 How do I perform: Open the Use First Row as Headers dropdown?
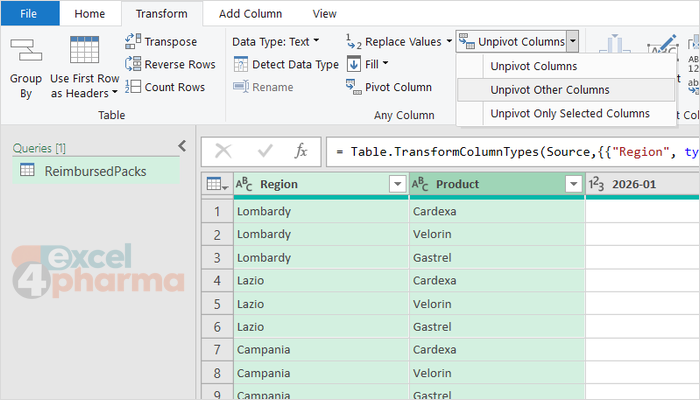115,92
